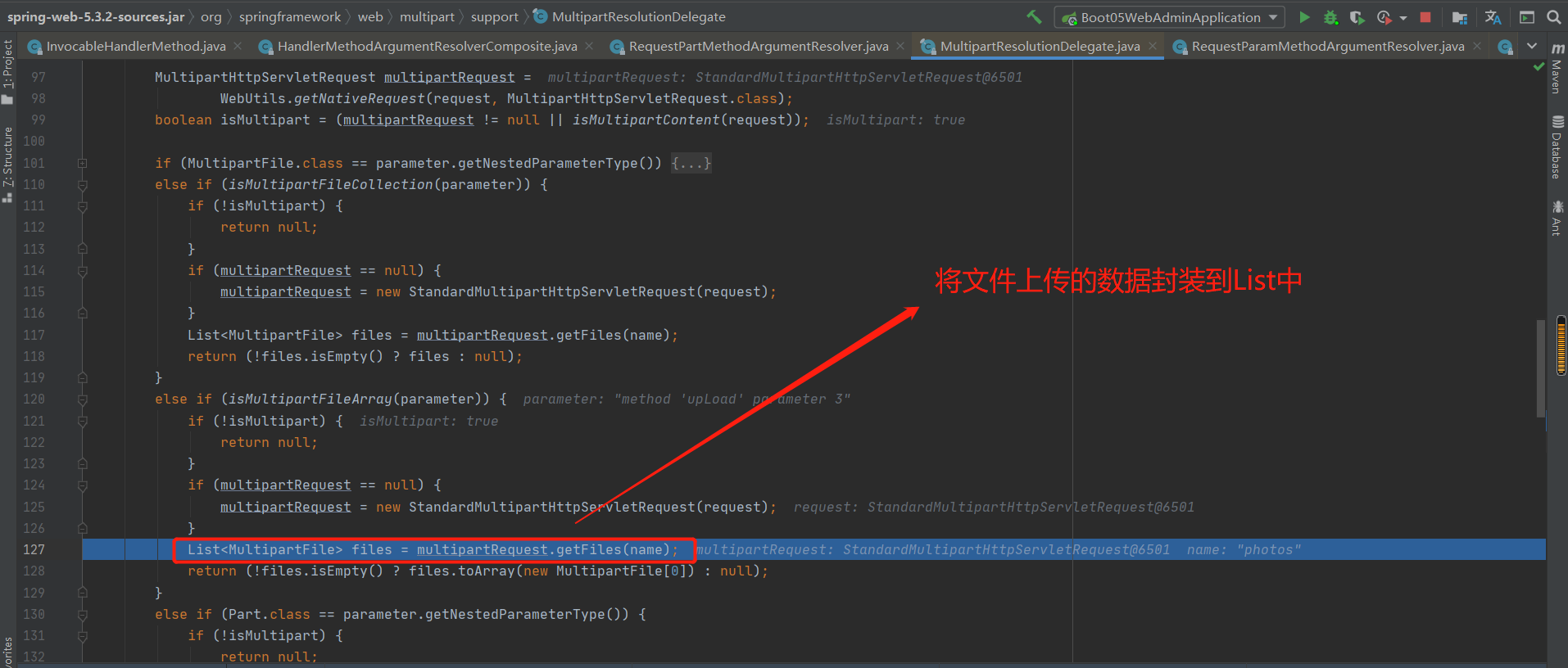The width and height of the screenshot is (1568, 668).
Task: Show hidden tabs with the chevron
Action: [1532, 46]
